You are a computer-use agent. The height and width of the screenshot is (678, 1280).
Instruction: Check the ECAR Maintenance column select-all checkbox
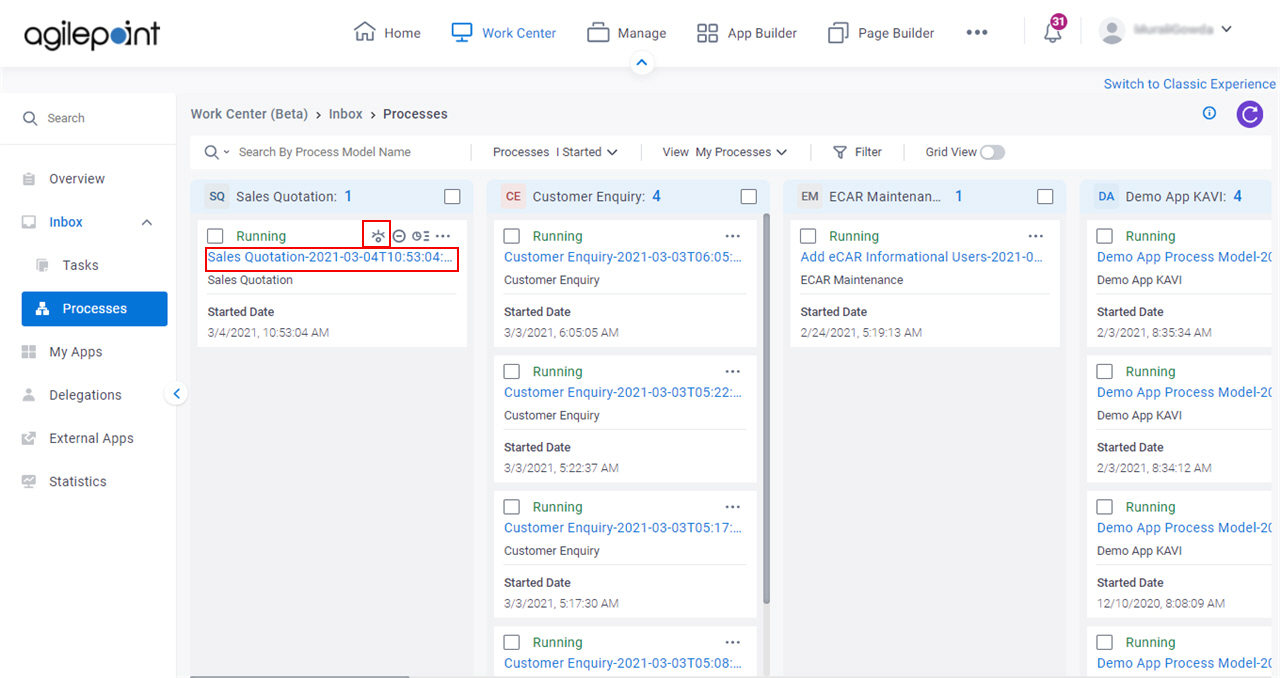[1045, 197]
